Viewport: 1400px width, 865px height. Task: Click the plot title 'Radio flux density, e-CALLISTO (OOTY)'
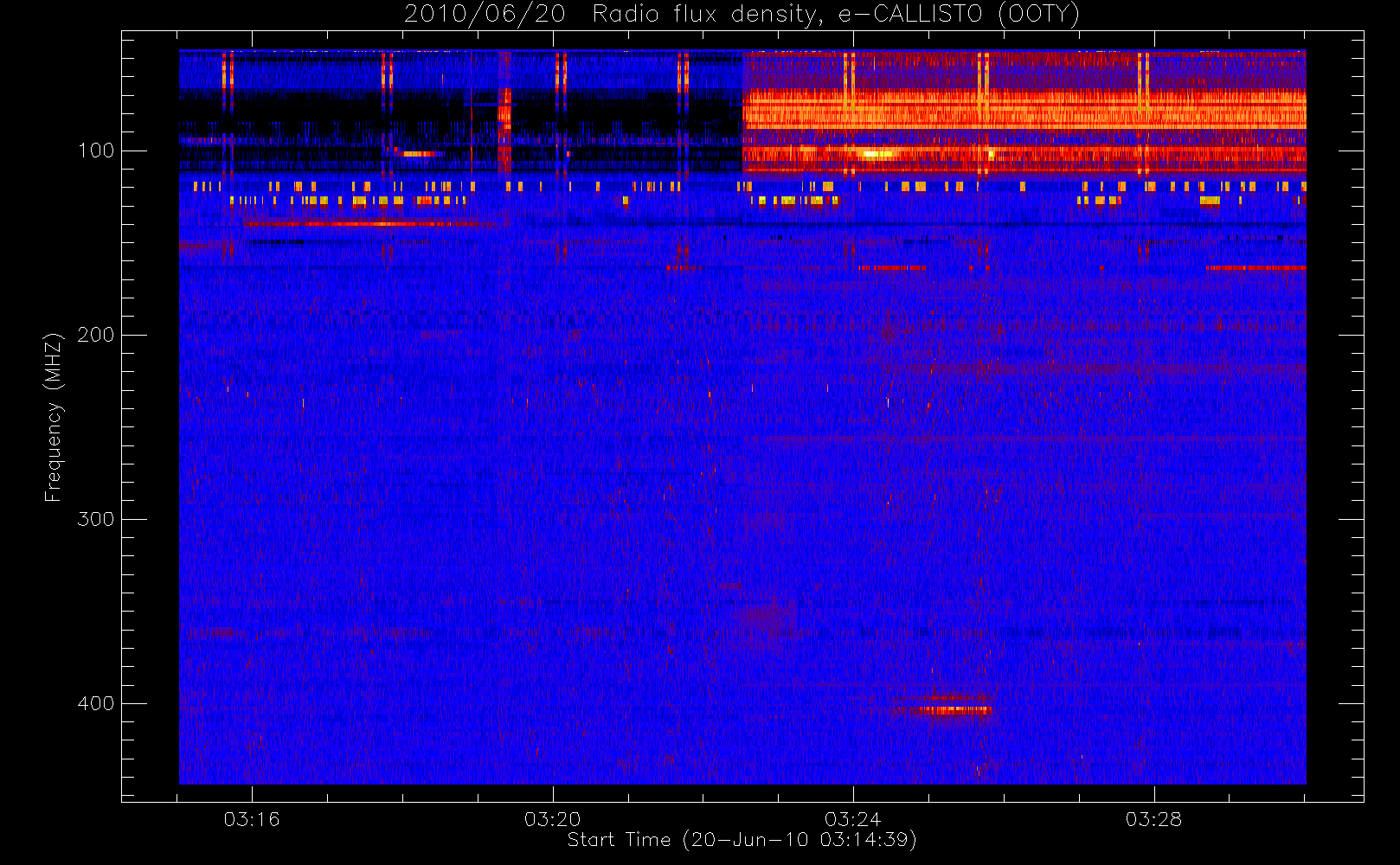coord(836,15)
